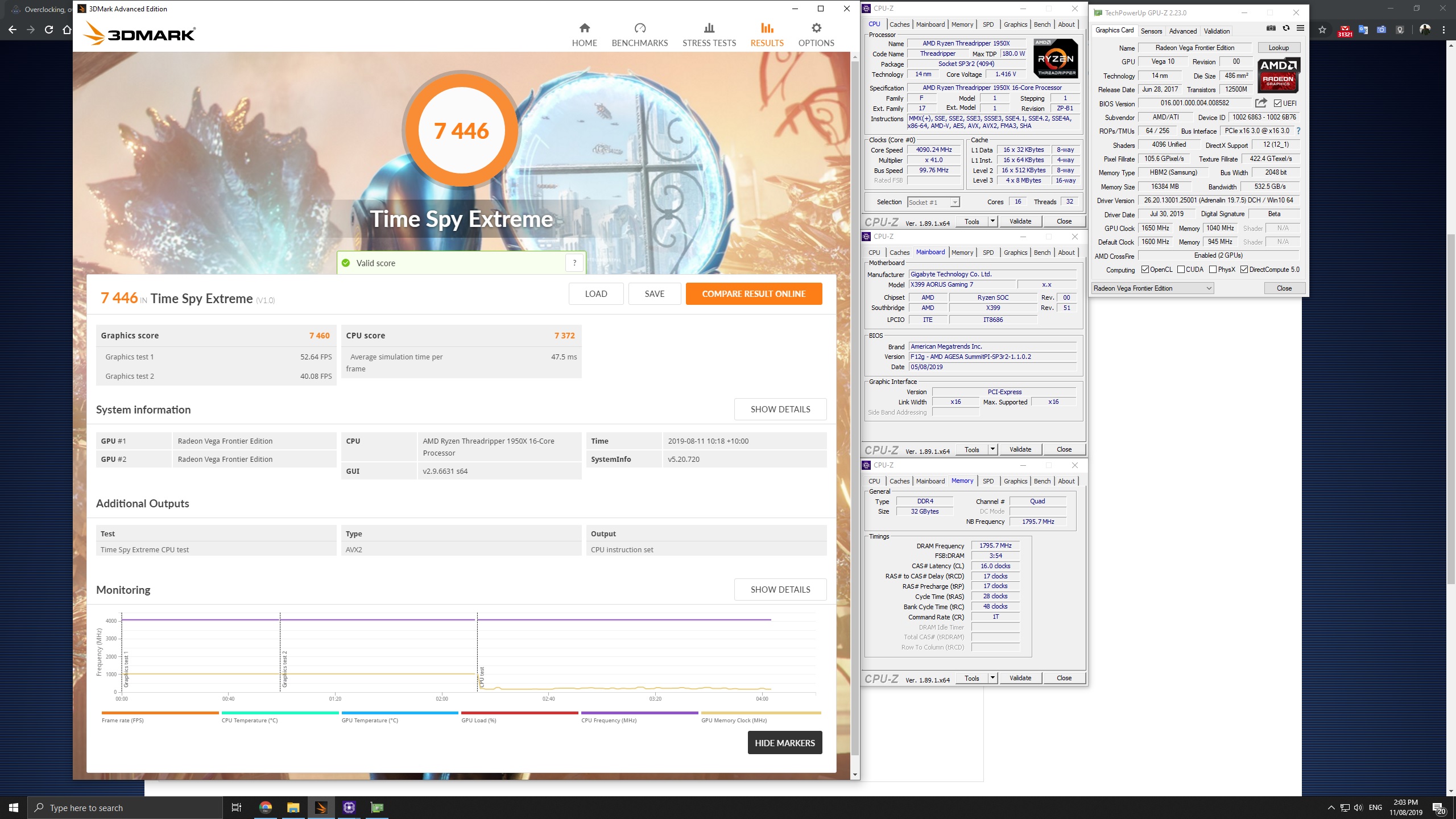Open the GPU selection dropdown in GPU-Z
1456x819 pixels.
pyautogui.click(x=1153, y=288)
